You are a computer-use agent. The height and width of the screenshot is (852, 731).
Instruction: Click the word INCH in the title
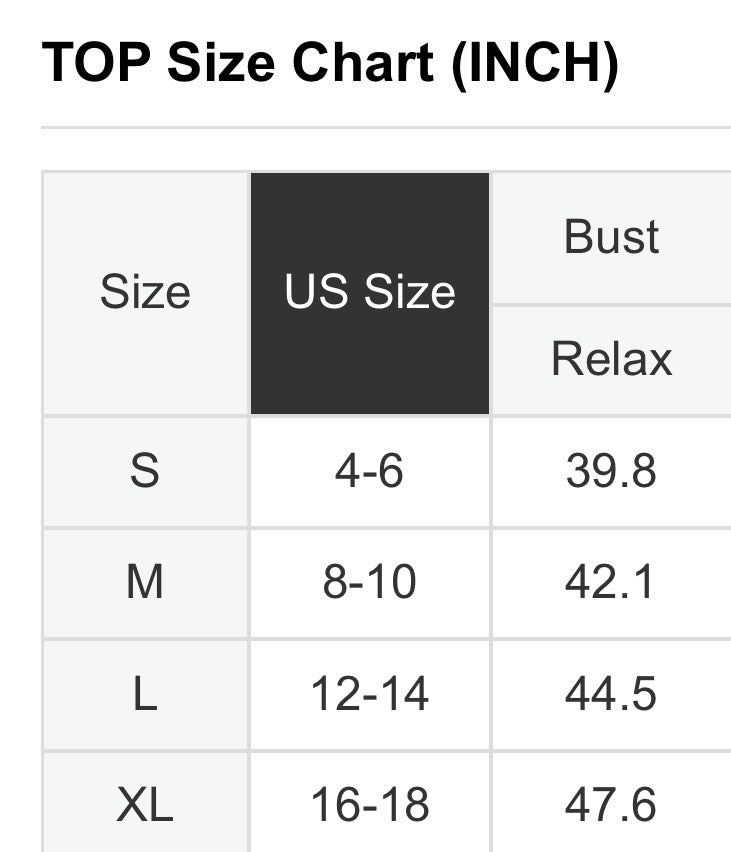(x=532, y=63)
